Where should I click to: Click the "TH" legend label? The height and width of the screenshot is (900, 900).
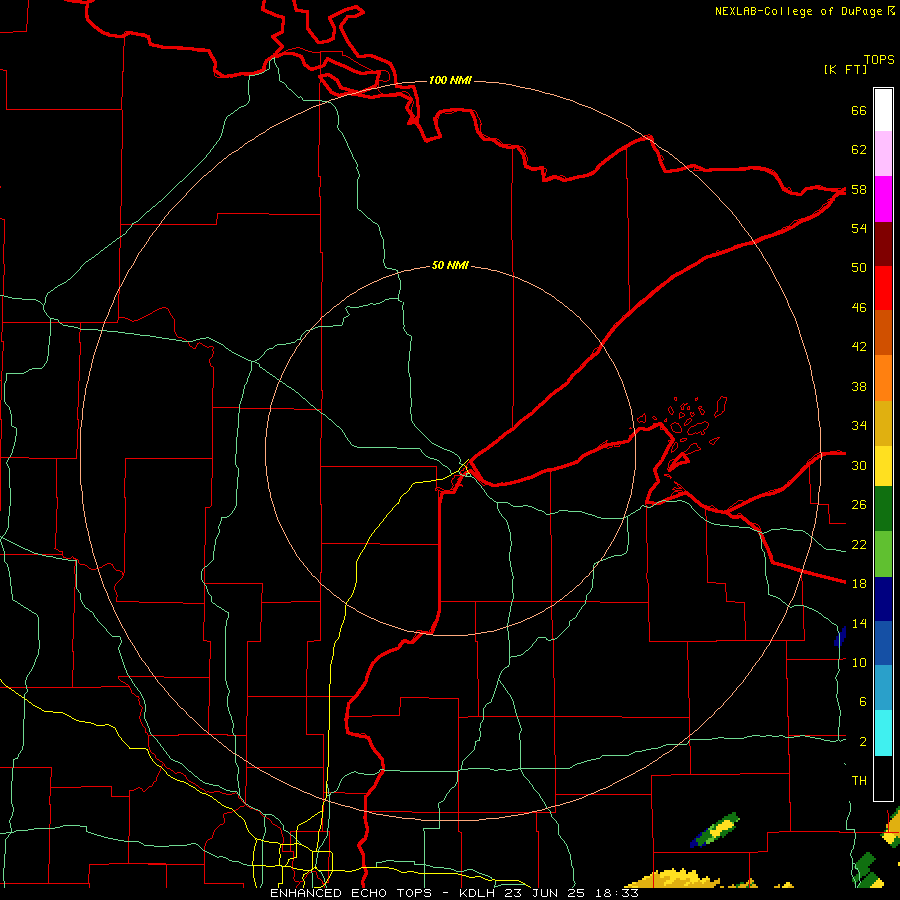859,781
